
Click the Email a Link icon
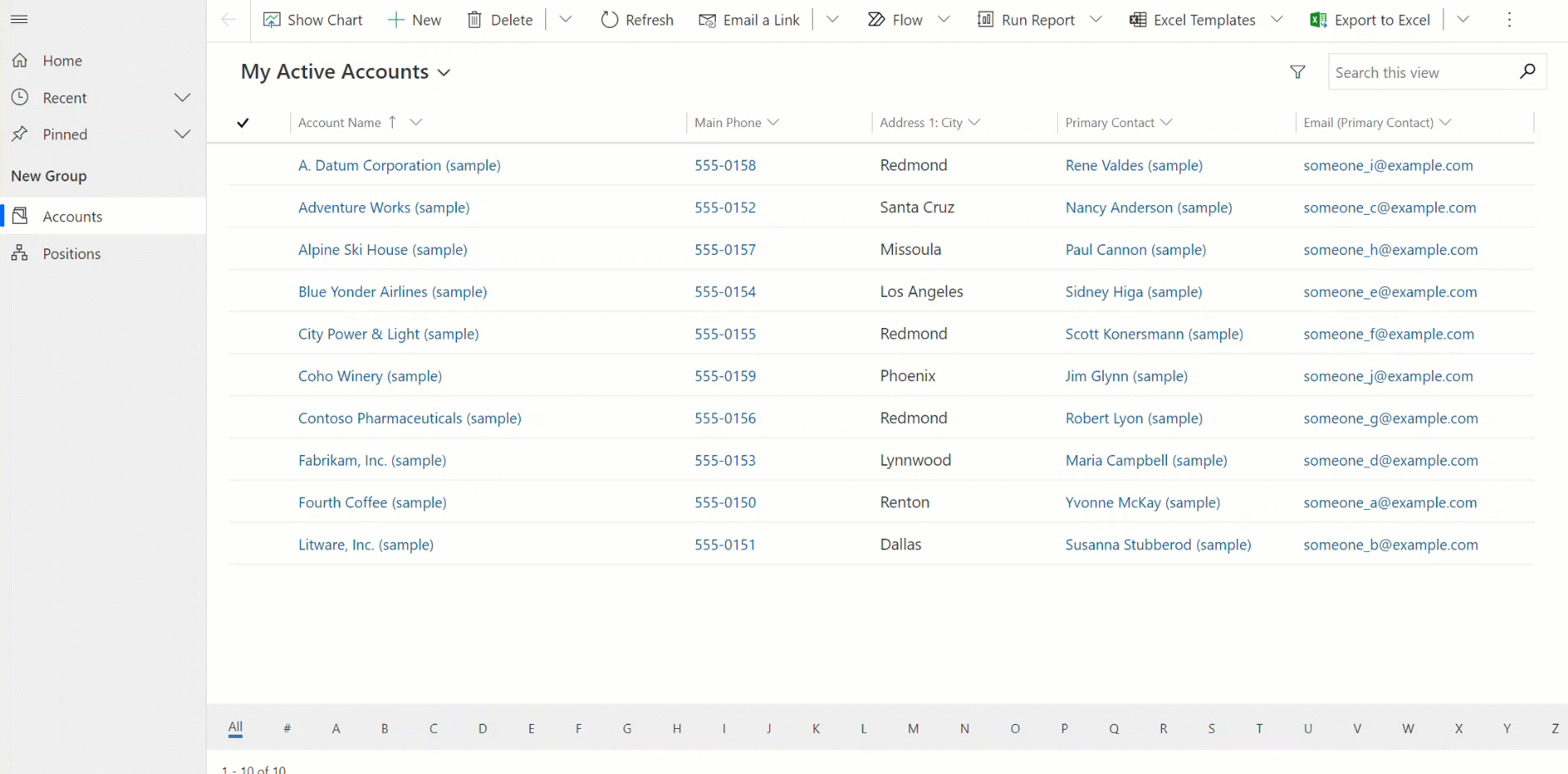tap(706, 19)
